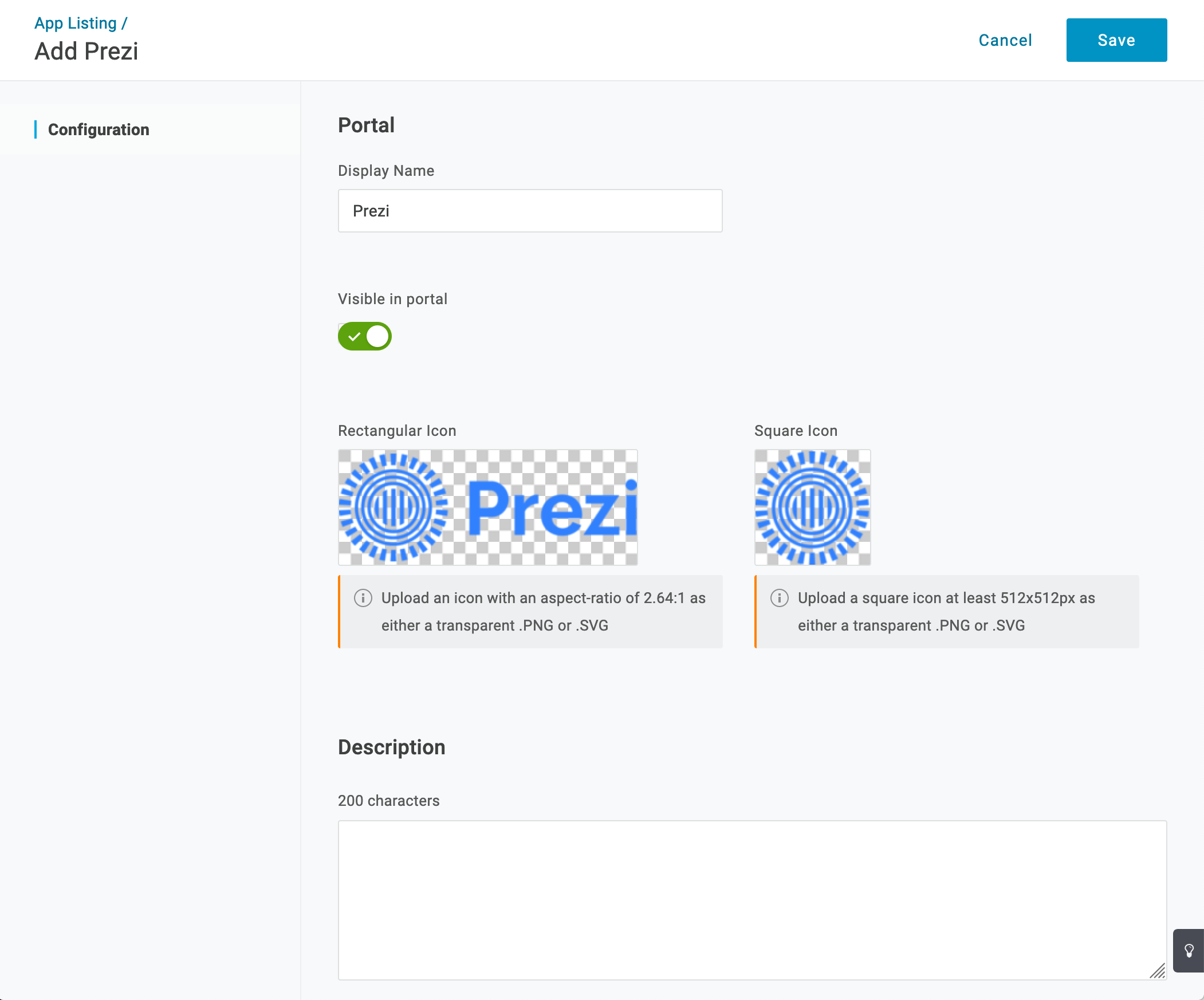This screenshot has width=1204, height=1000.
Task: Click the info icon beside square icon hint
Action: pyautogui.click(x=779, y=598)
